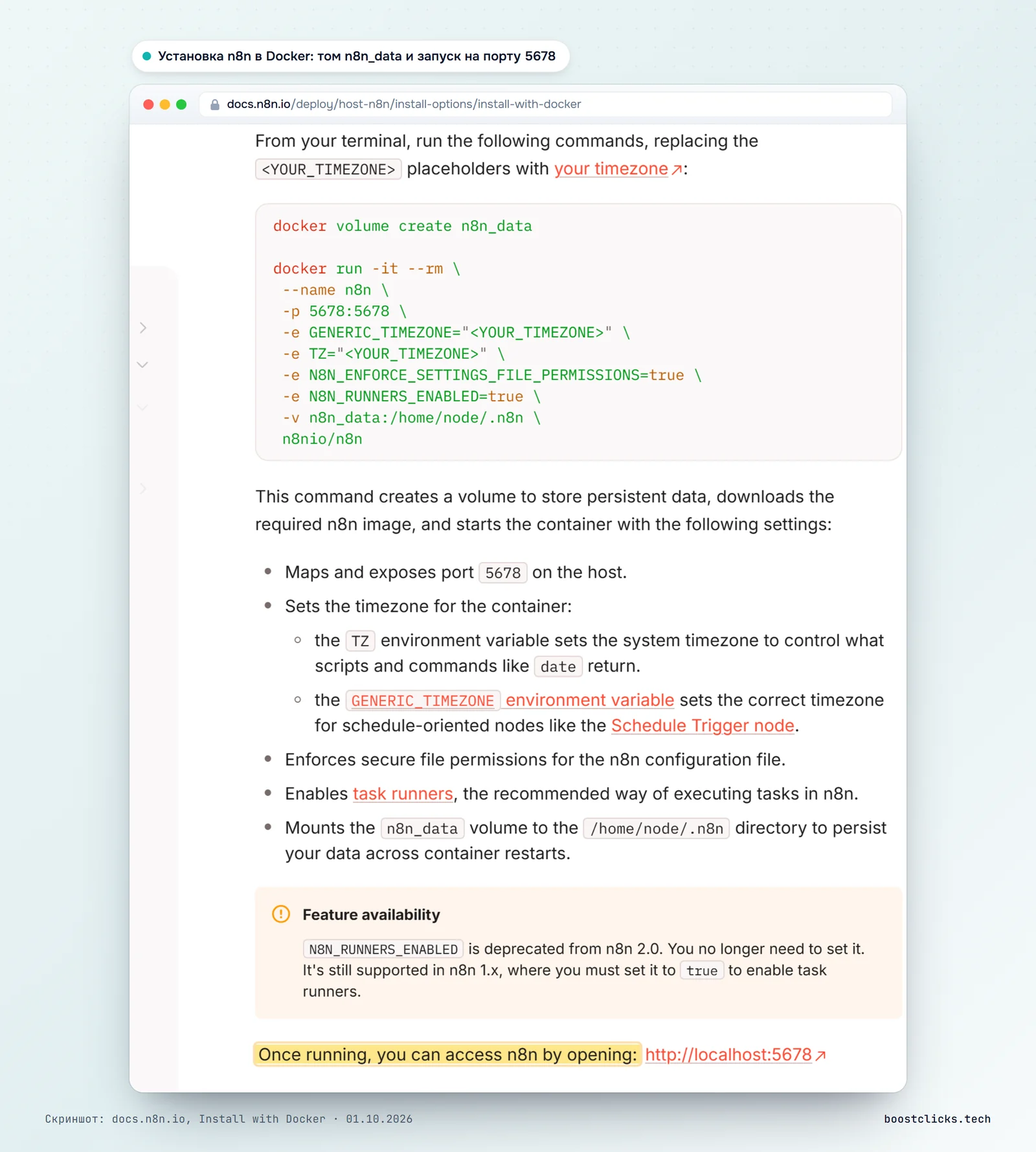
Task: Click the '-v n8n_data:/home/node/.n8n' code line
Action: coord(412,418)
